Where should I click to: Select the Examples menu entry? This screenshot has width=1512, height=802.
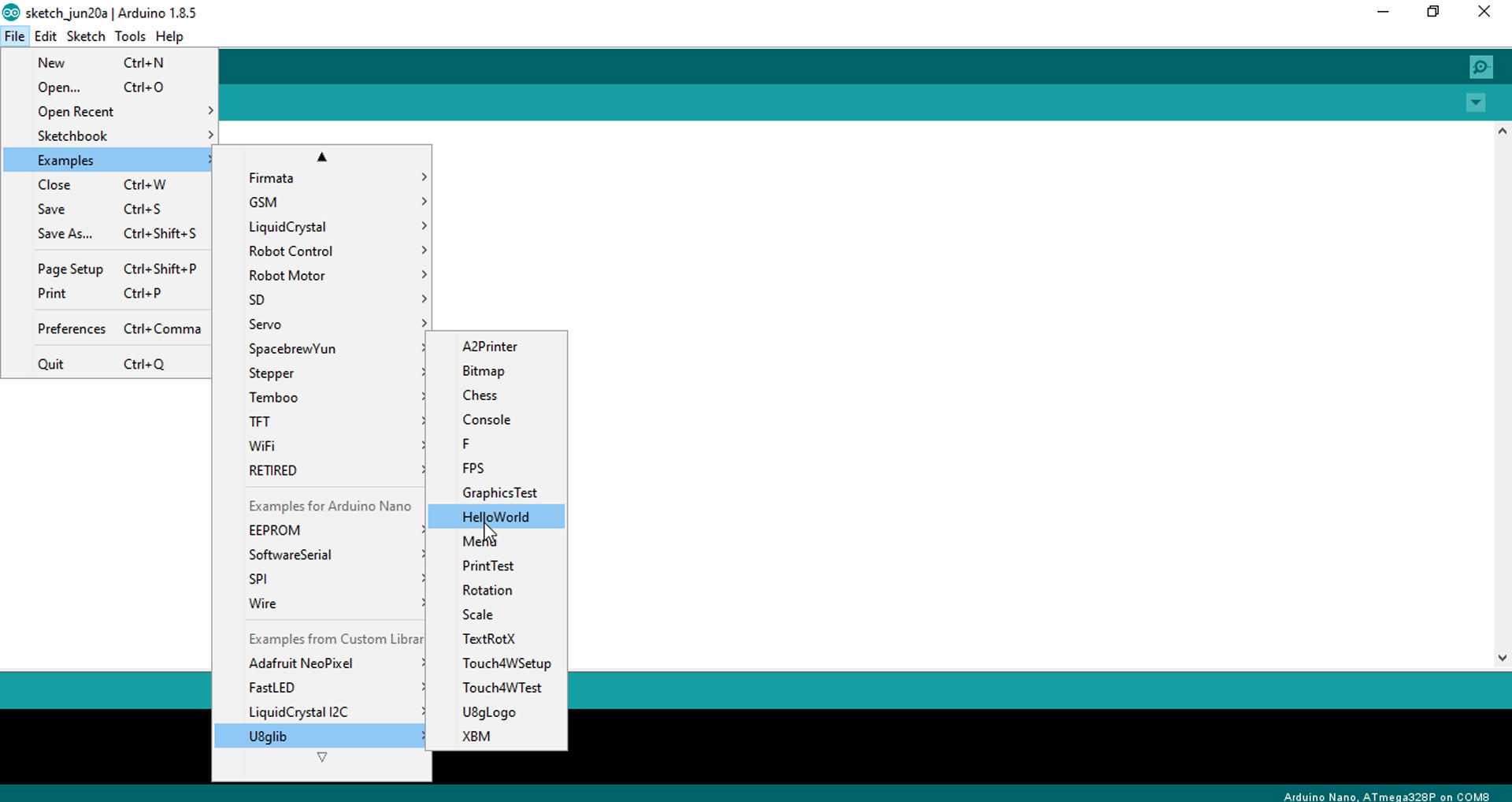109,161
